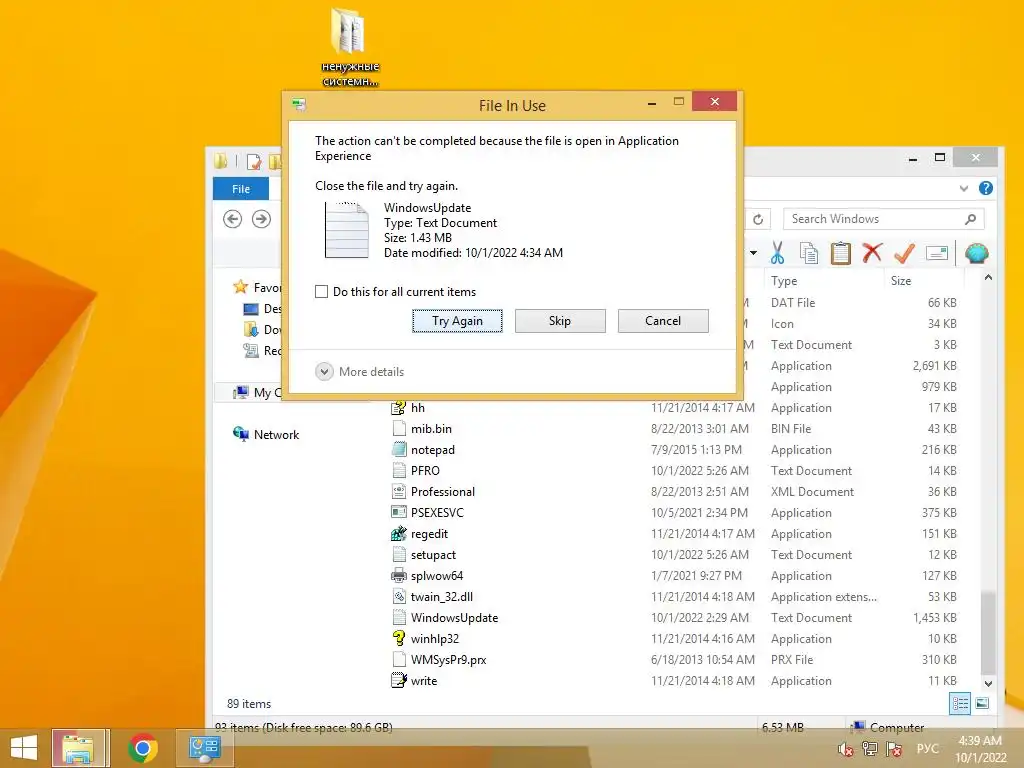Image resolution: width=1024 pixels, height=768 pixels.
Task: Click the Windows Start button
Action: tap(24, 748)
